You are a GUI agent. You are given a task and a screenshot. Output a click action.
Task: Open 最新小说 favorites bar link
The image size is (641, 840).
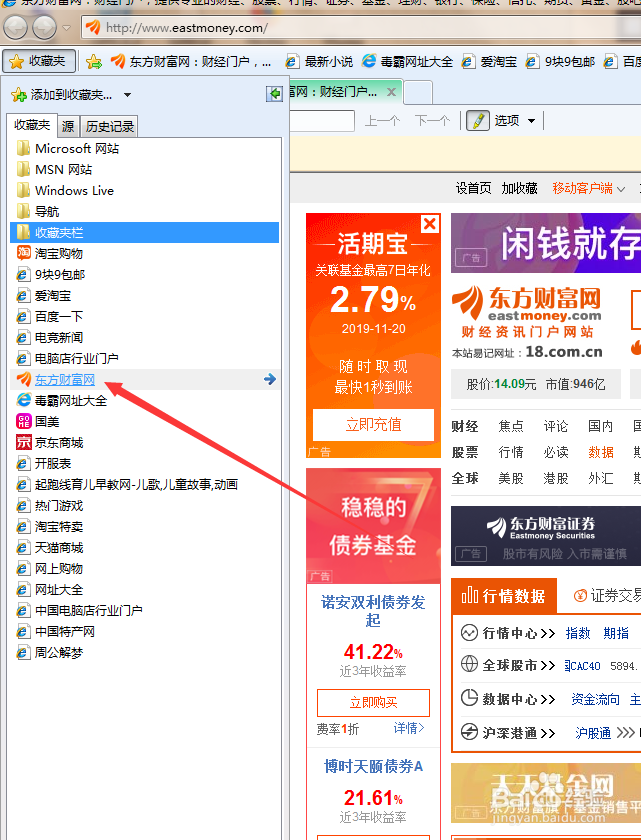click(319, 62)
